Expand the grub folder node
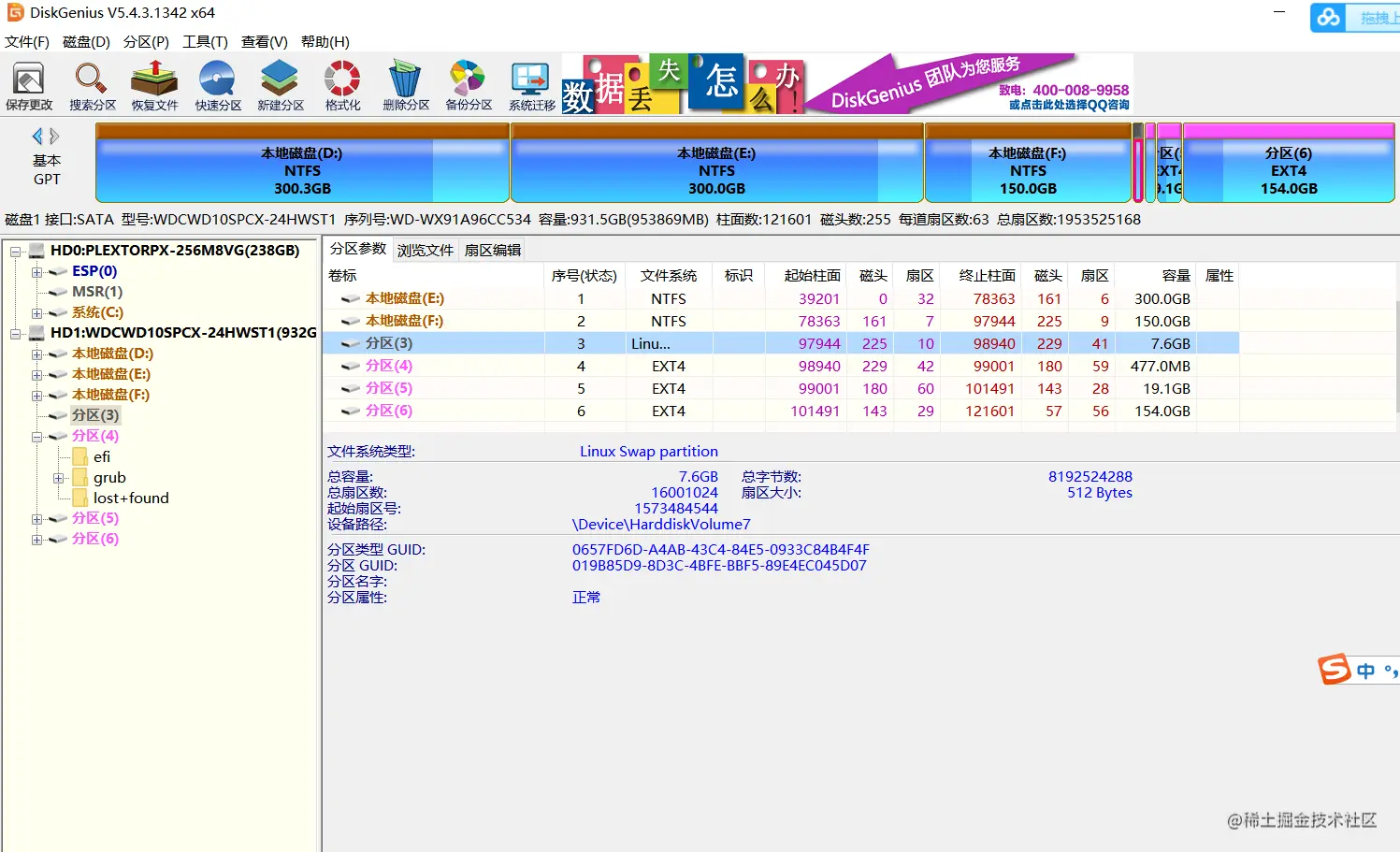Image resolution: width=1400 pixels, height=852 pixels. pos(58,477)
